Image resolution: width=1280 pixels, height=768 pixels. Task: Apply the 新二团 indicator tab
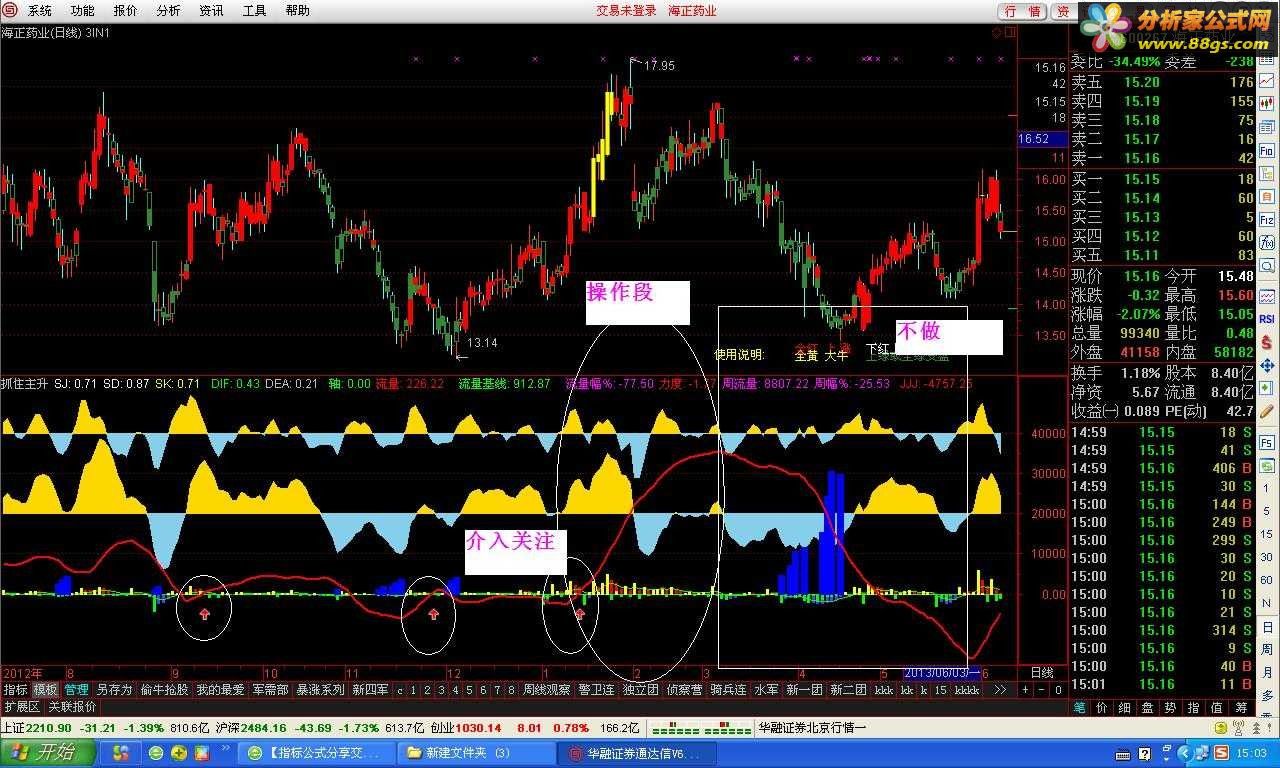tap(848, 690)
